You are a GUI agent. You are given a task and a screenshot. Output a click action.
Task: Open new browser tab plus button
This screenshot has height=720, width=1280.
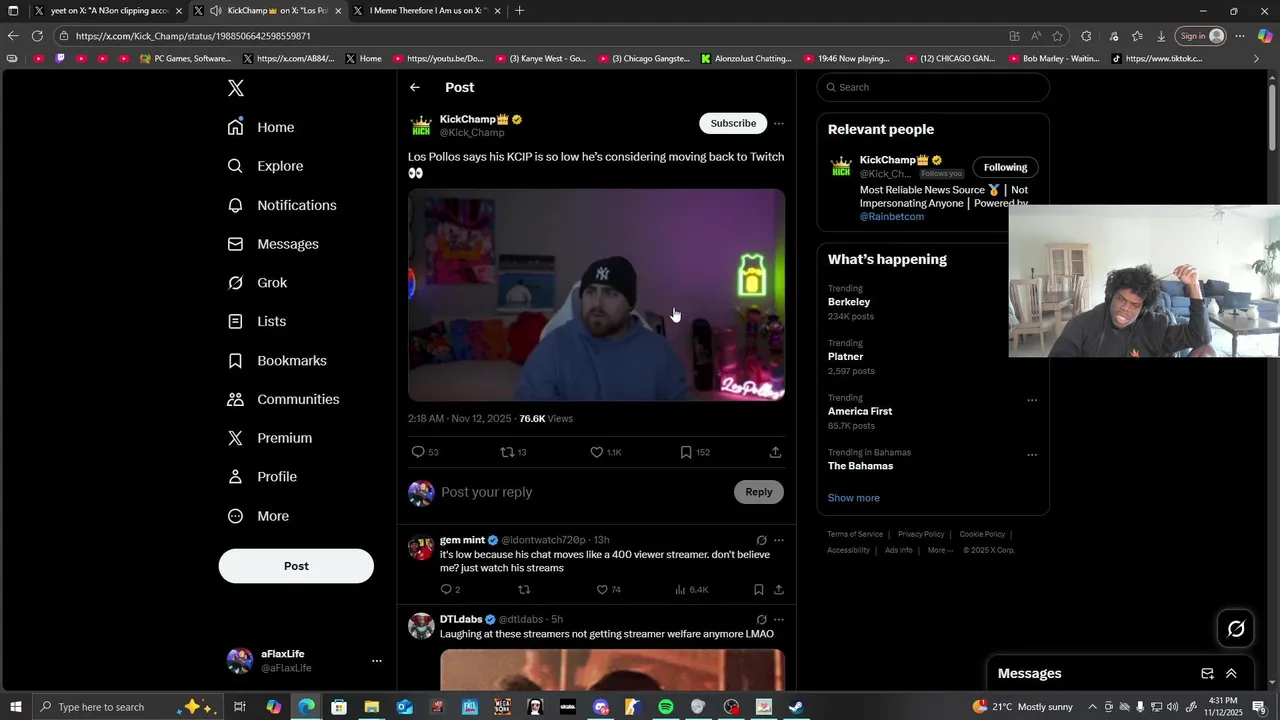click(x=519, y=10)
